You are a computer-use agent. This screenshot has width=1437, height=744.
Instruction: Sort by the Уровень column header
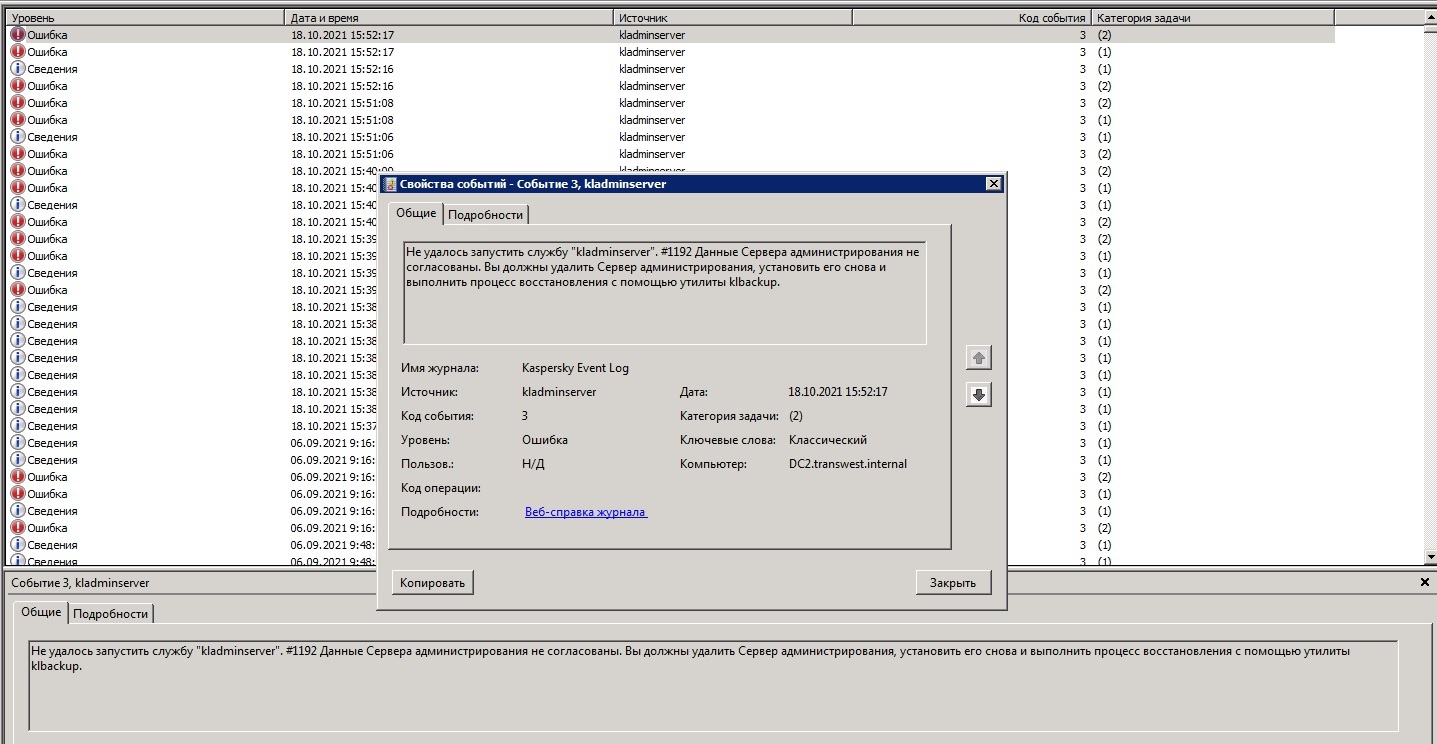(x=145, y=18)
